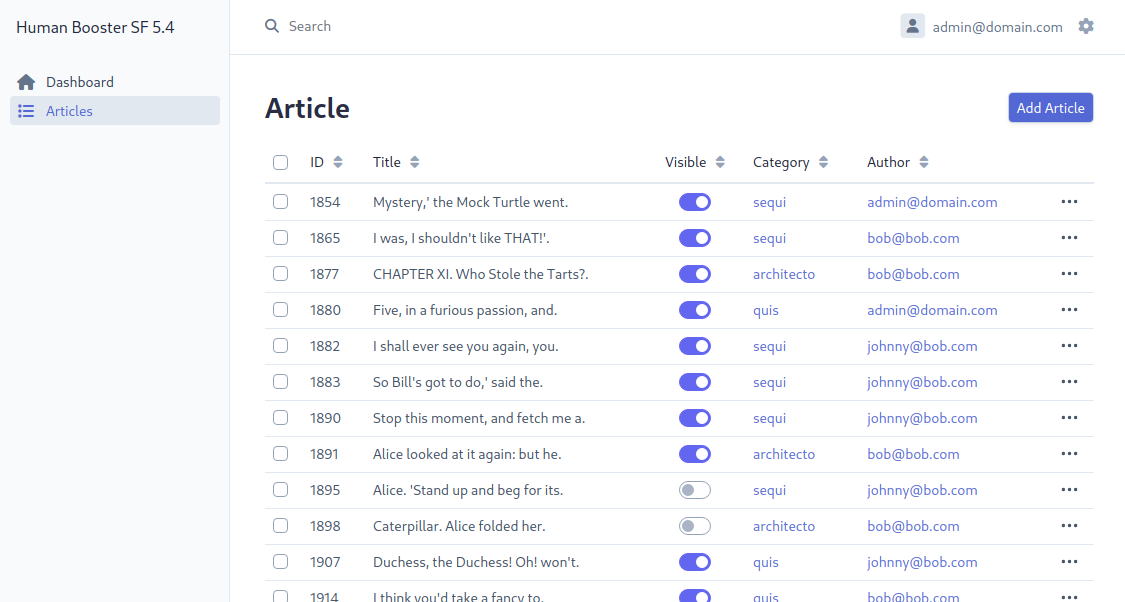1125x602 pixels.
Task: Sort articles by ID column
Action: pyautogui.click(x=326, y=162)
